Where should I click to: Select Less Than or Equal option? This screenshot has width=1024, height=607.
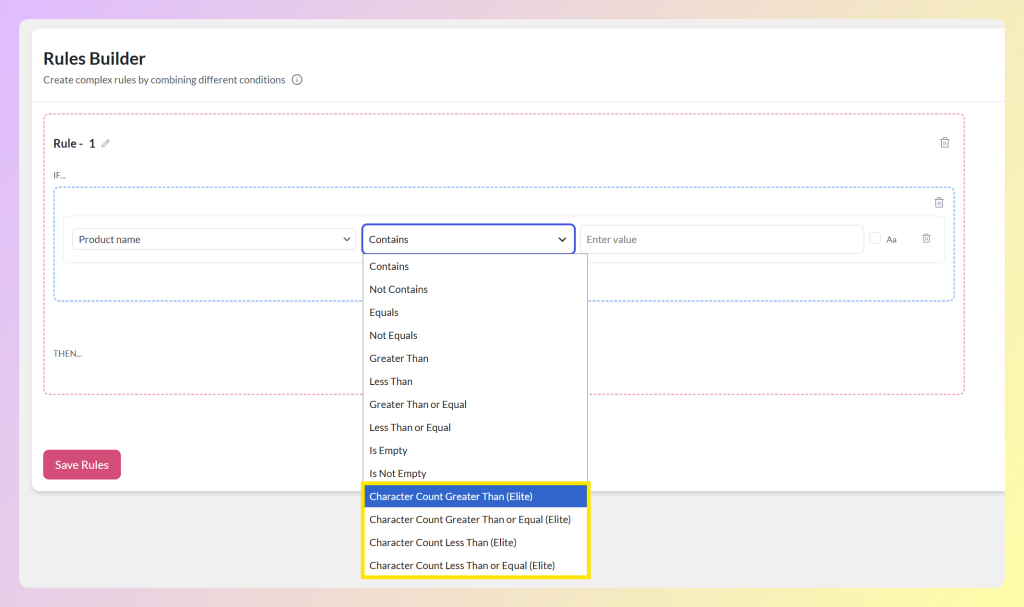pyautogui.click(x=475, y=427)
